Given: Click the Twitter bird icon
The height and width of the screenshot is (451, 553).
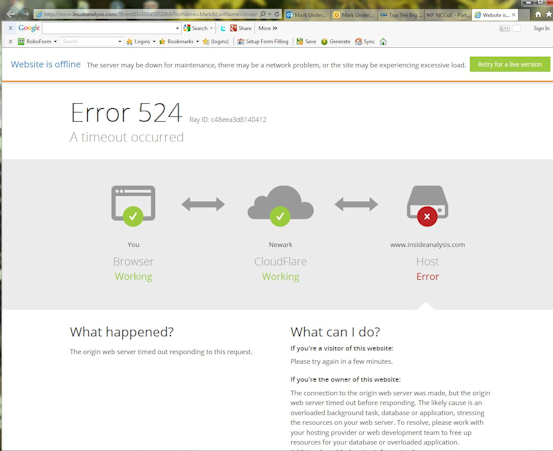Looking at the screenshot, I should pos(223,28).
